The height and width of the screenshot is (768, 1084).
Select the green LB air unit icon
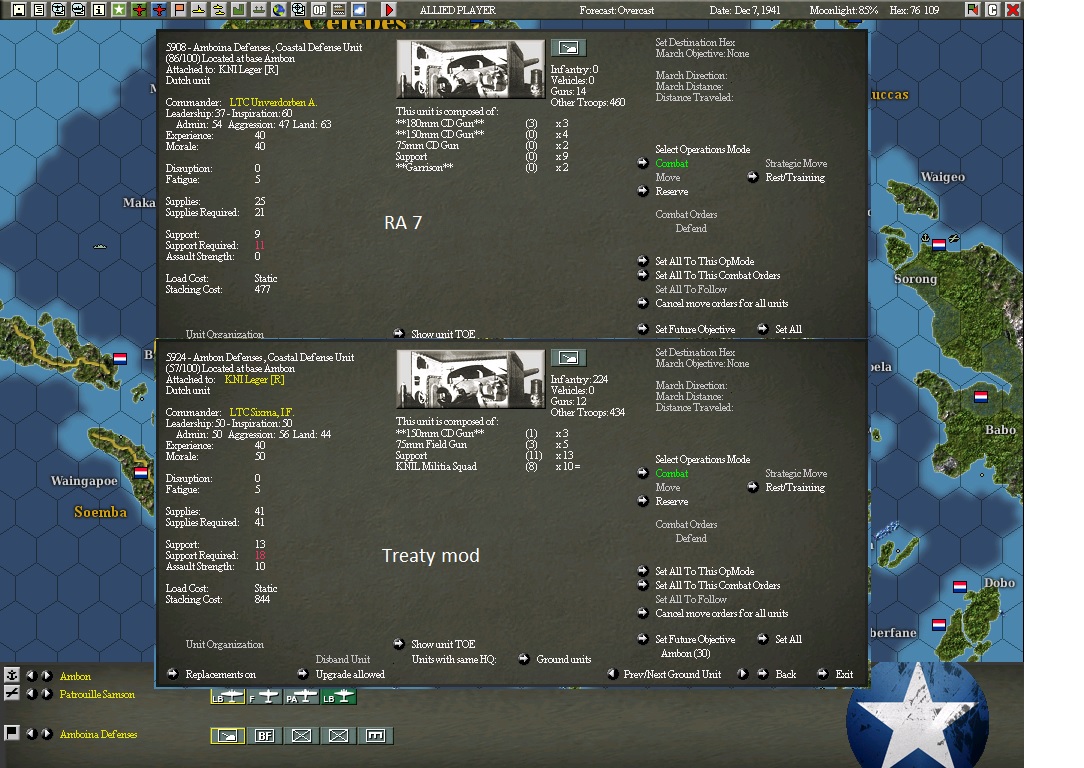(x=339, y=697)
